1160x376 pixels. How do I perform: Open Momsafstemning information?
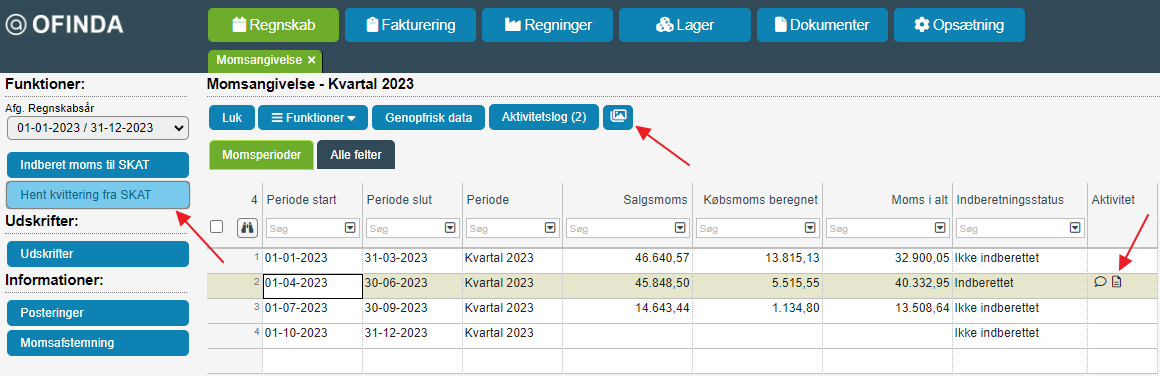pos(98,343)
